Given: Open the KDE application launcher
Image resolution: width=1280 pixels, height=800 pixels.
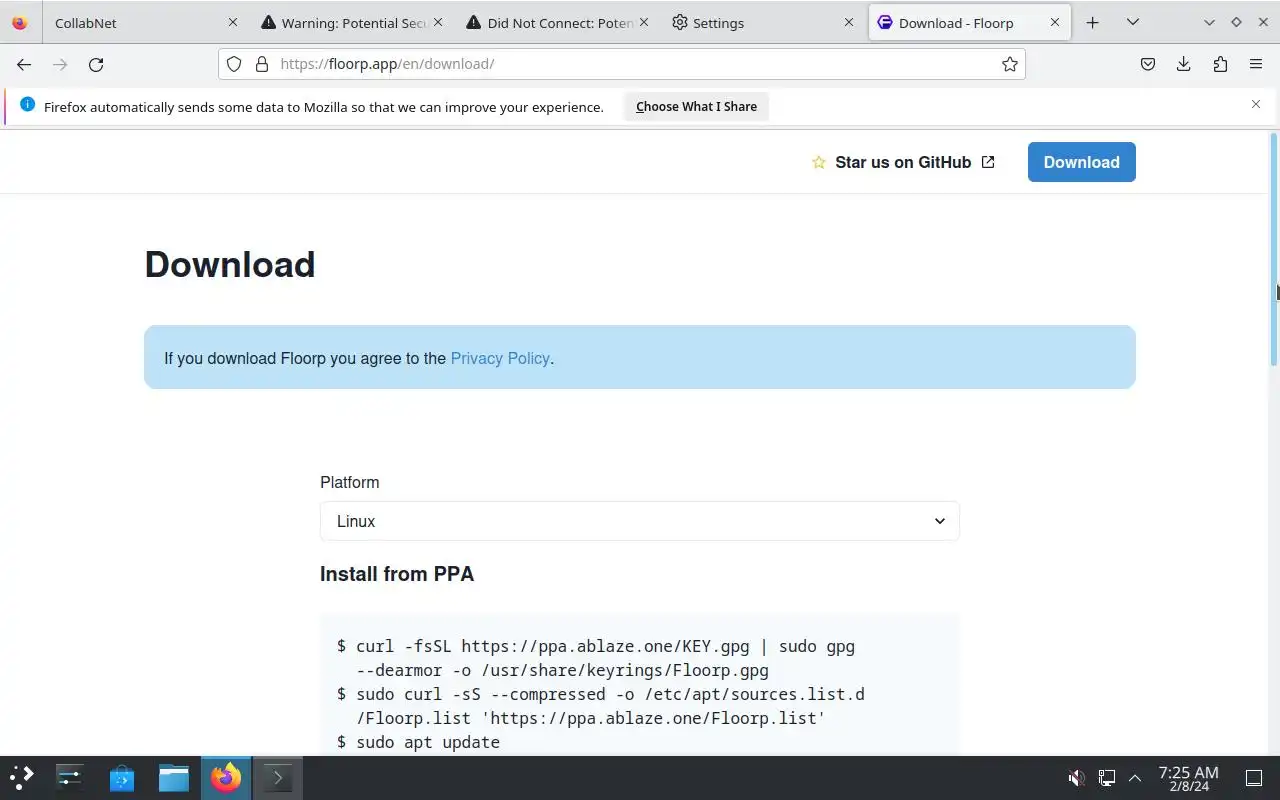Looking at the screenshot, I should (x=22, y=777).
